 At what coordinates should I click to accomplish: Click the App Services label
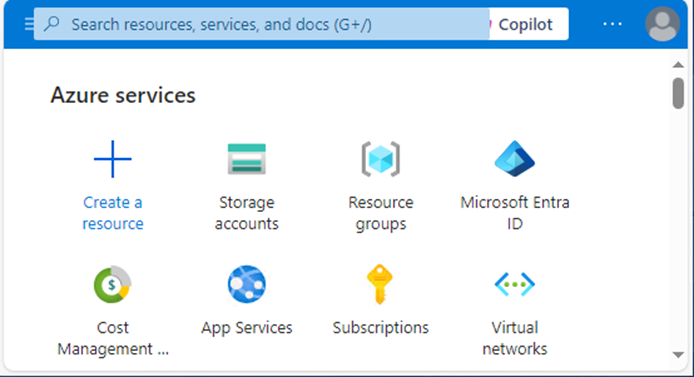[247, 328]
